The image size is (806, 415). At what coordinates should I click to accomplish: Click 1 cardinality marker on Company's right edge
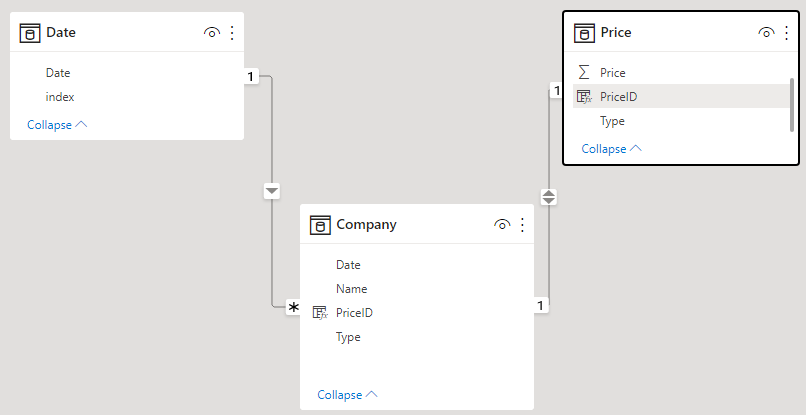click(x=540, y=306)
